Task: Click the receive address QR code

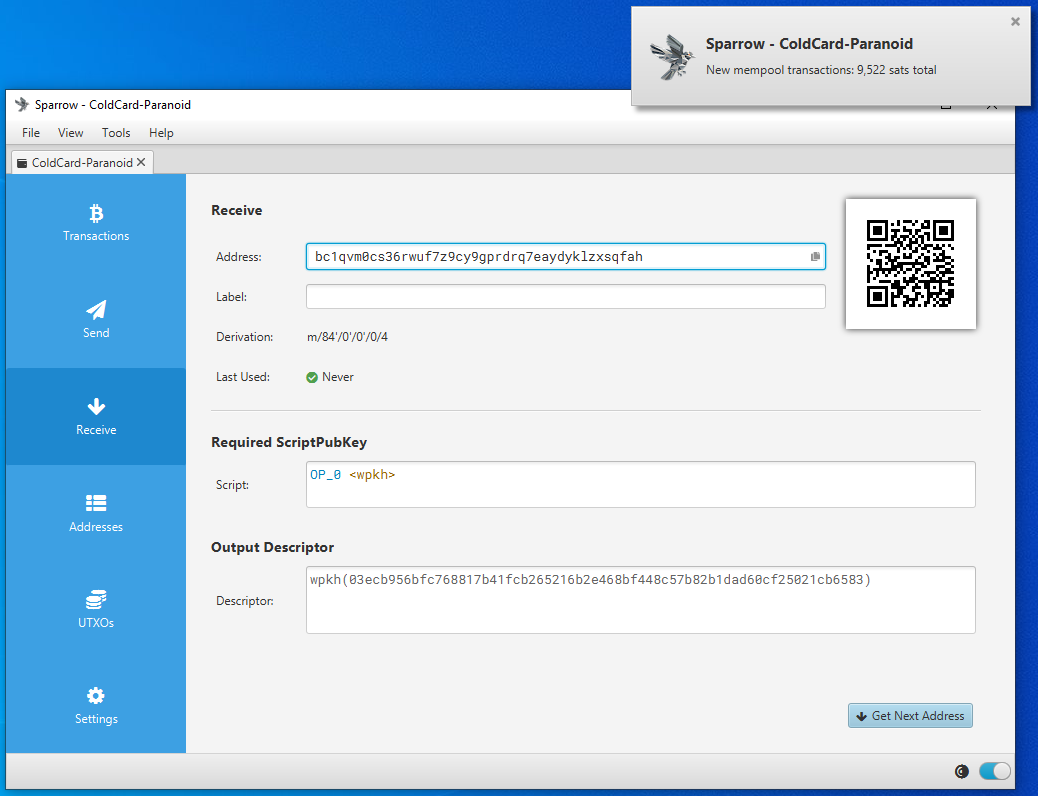Action: (910, 264)
